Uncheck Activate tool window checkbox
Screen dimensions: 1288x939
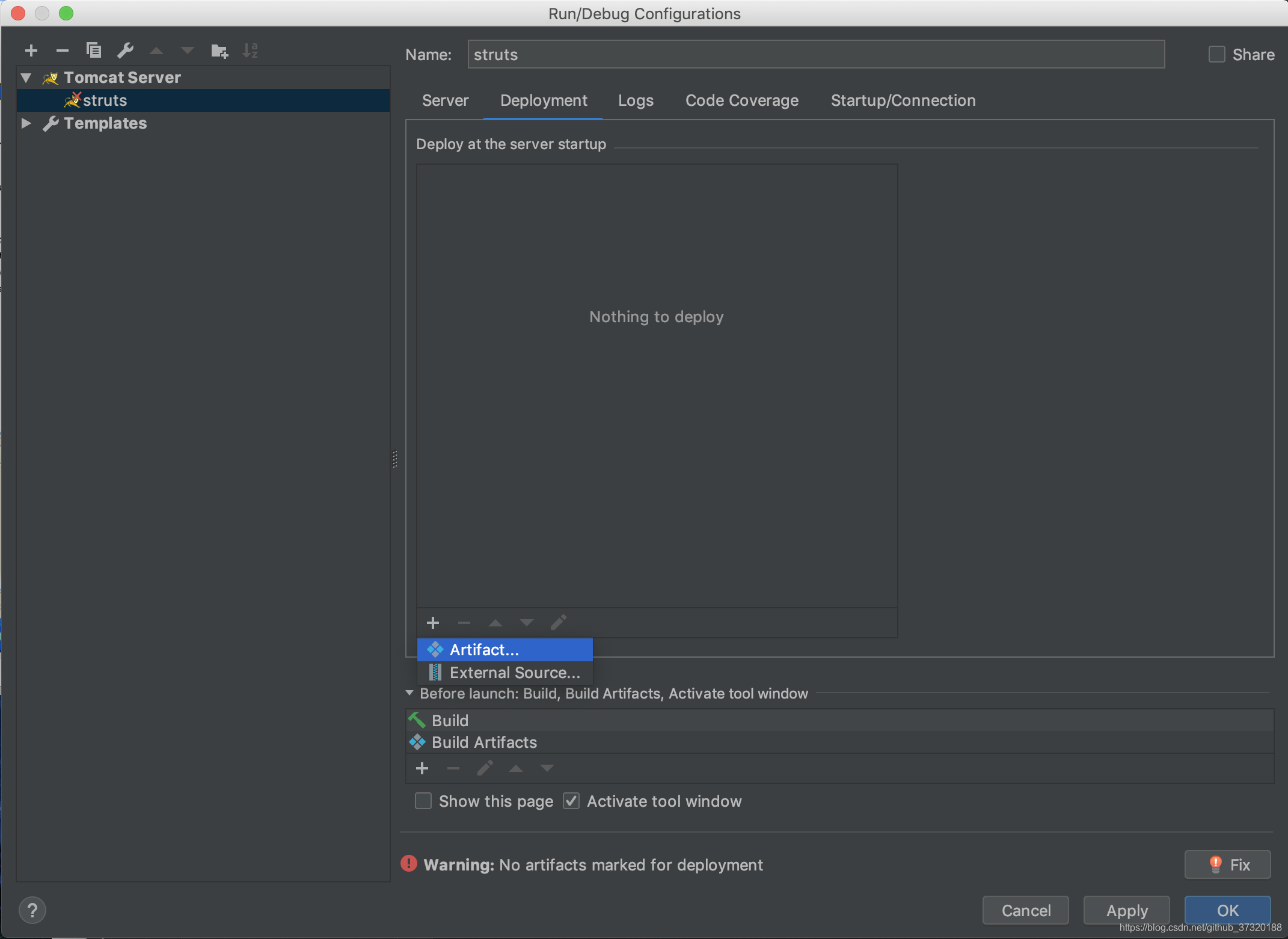(x=571, y=801)
